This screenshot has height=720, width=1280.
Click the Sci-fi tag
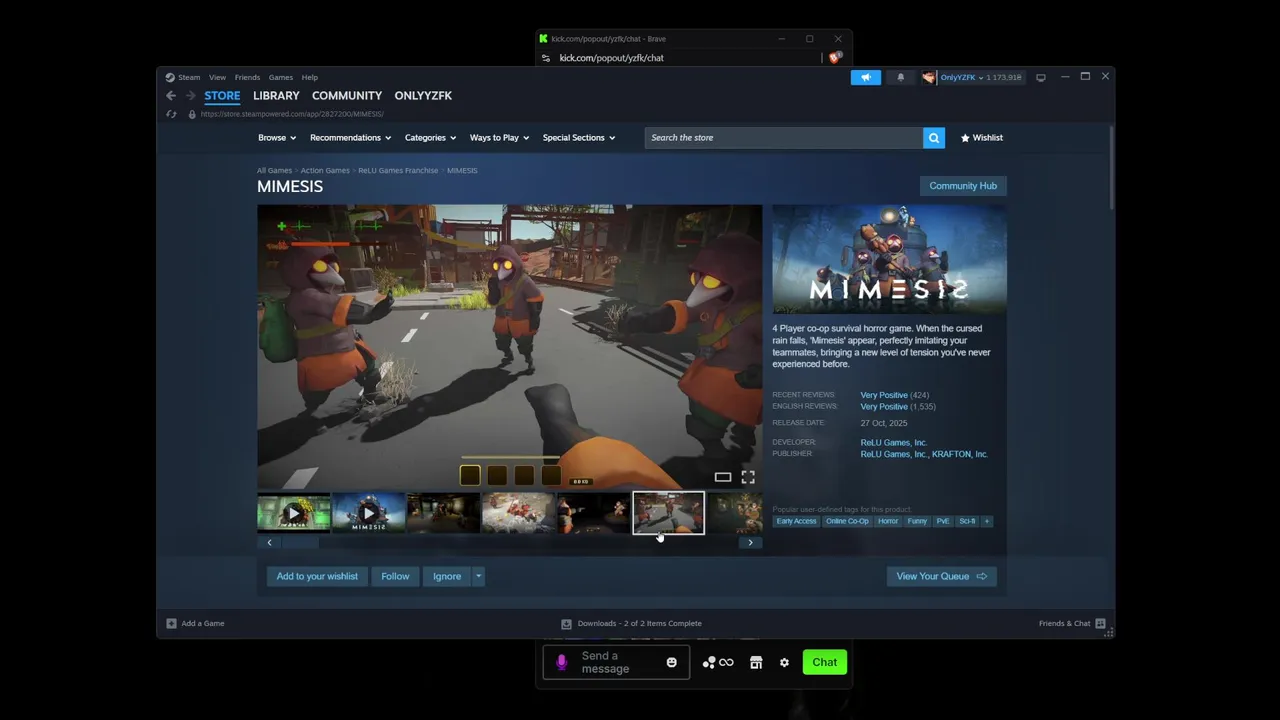coord(967,522)
